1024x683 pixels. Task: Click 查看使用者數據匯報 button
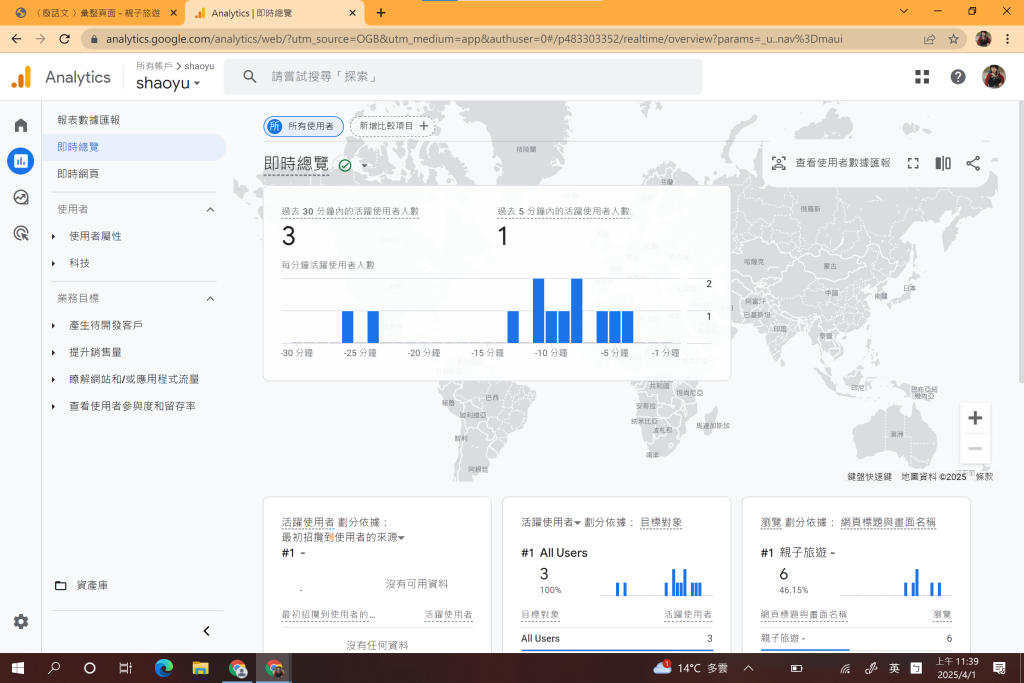point(831,163)
